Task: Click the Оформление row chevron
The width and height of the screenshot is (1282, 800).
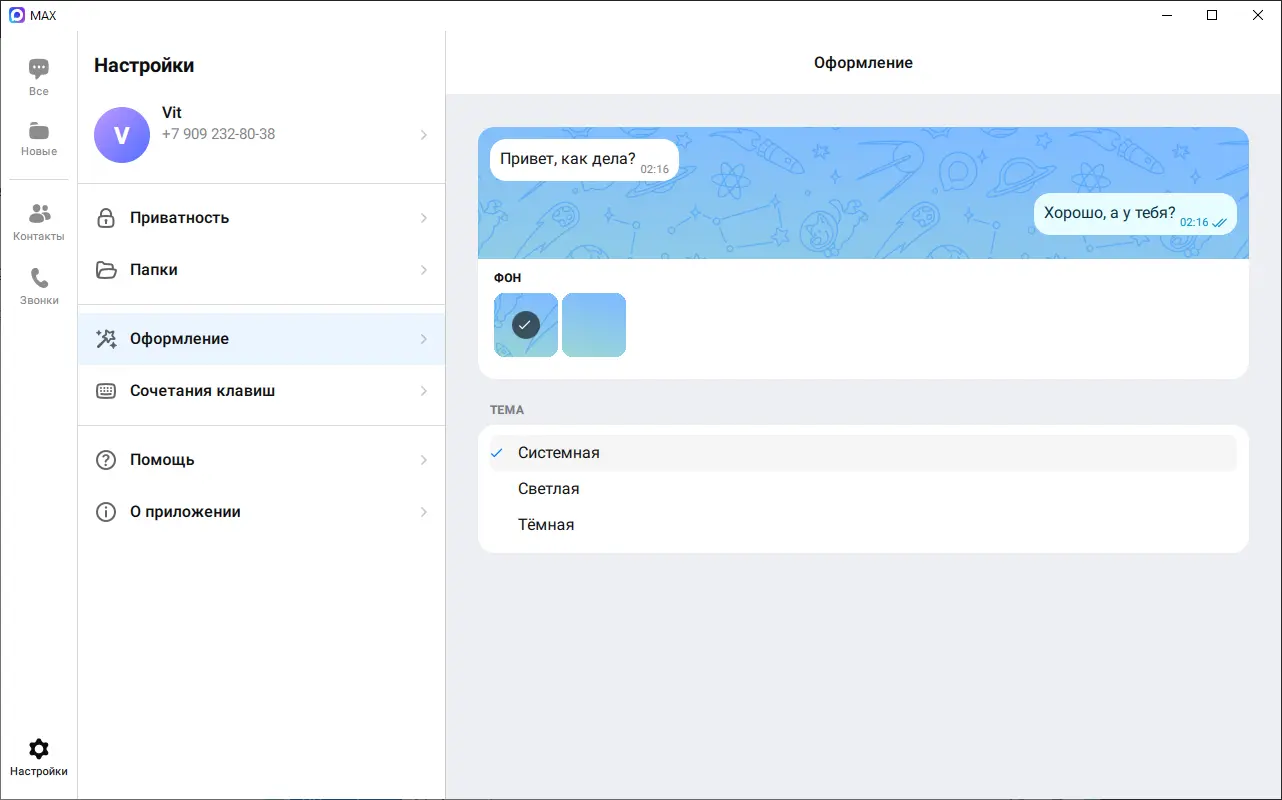Action: 424,339
